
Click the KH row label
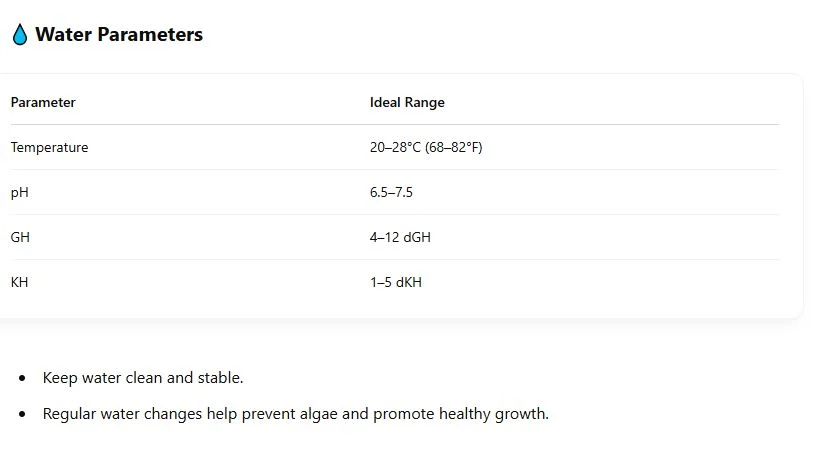click(19, 282)
